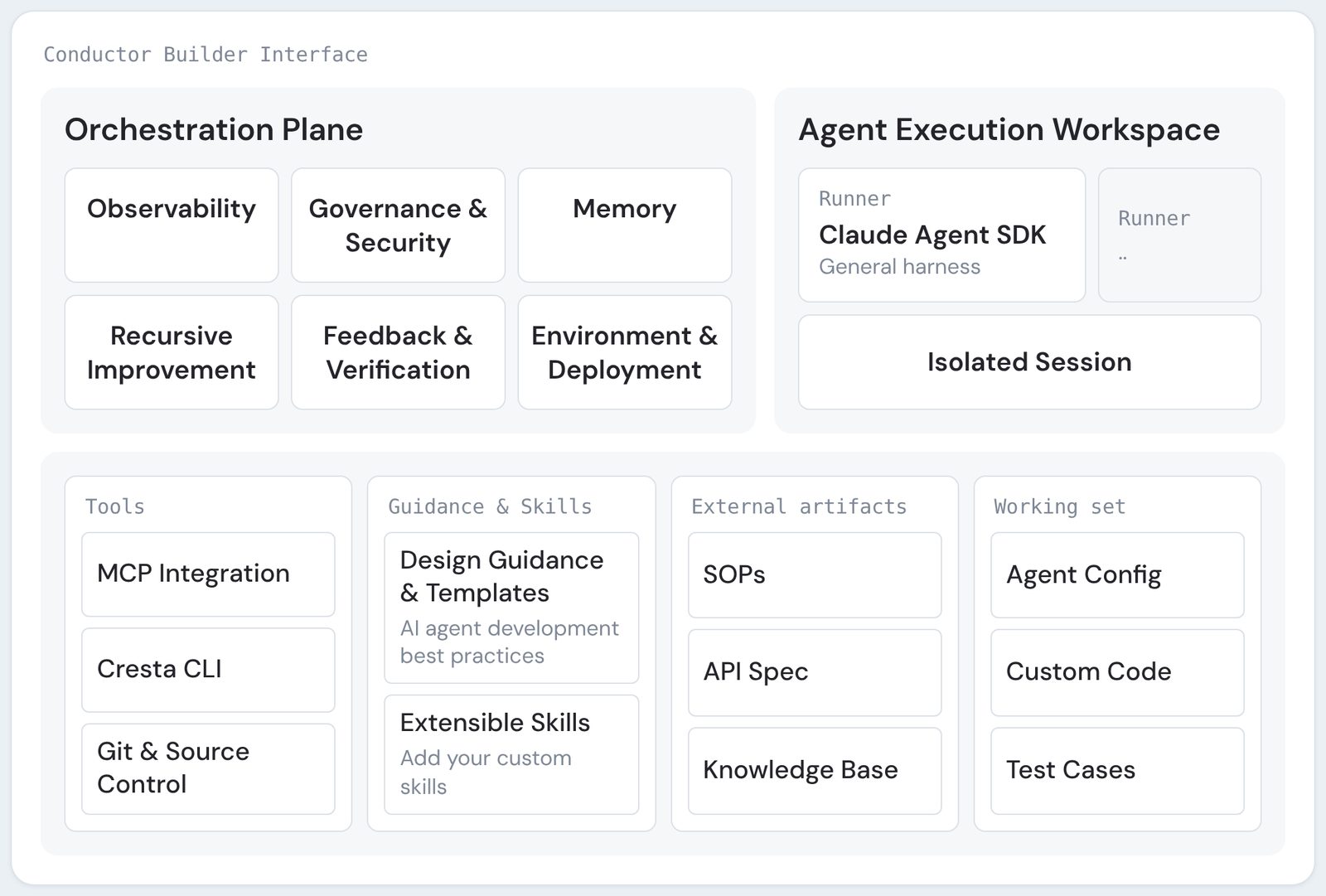Screen dimensions: 1326x896
Task: Open the Governance & Security card
Action: 398,225
